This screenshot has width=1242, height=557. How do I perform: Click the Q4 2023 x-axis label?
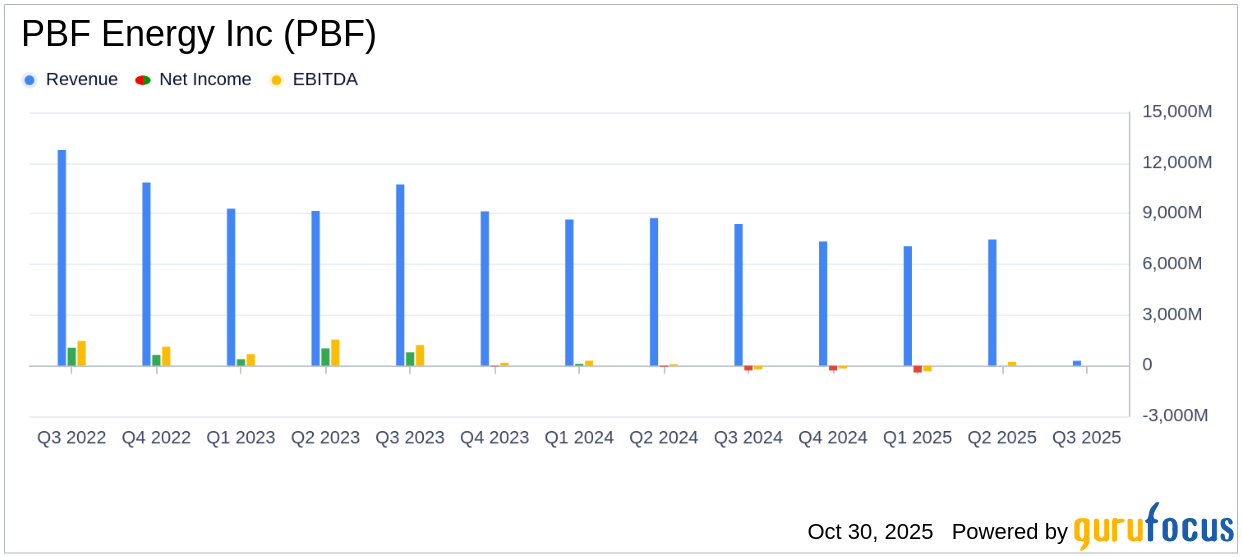pos(494,438)
